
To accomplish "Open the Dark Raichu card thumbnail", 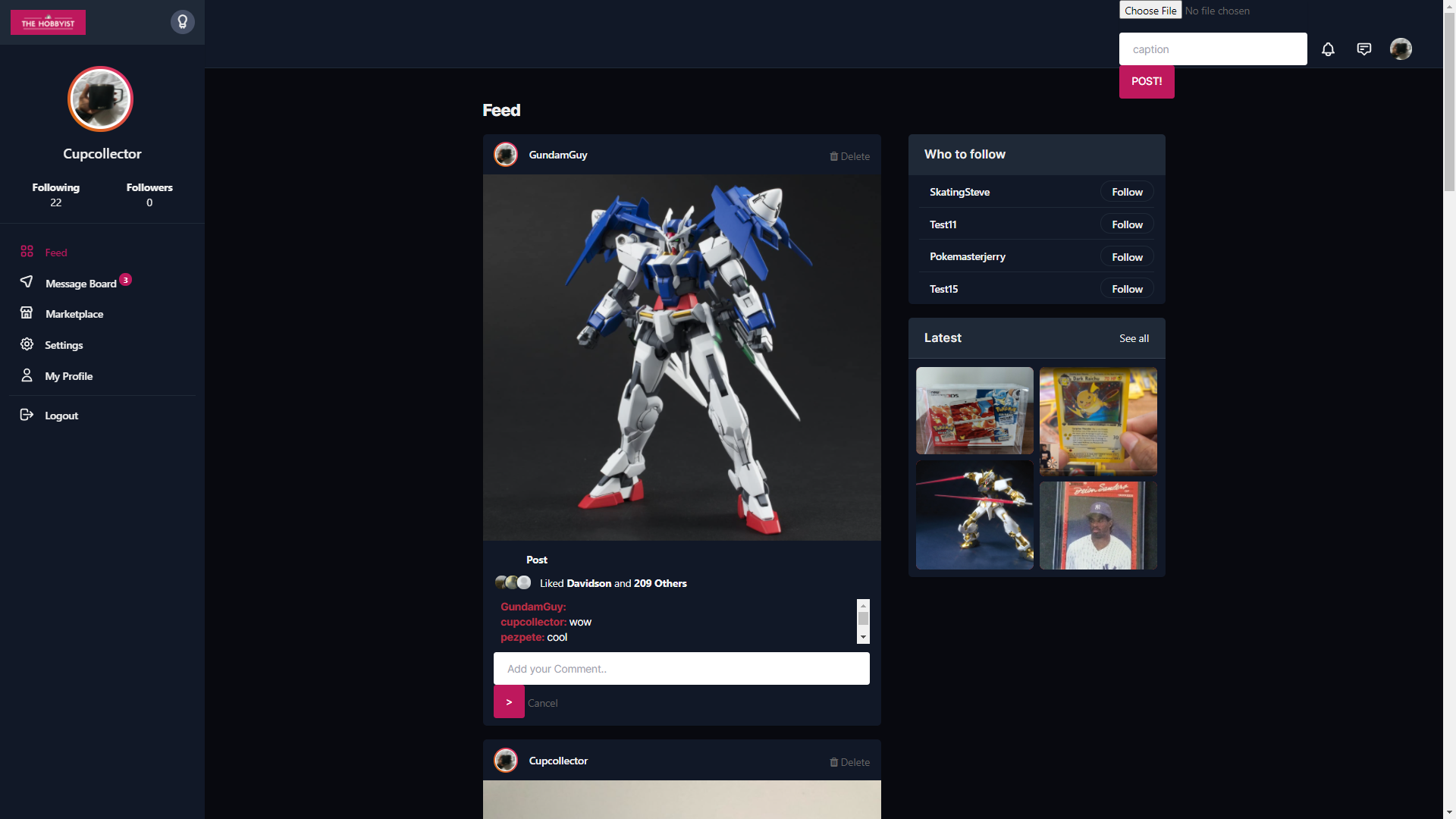I will coord(1098,421).
